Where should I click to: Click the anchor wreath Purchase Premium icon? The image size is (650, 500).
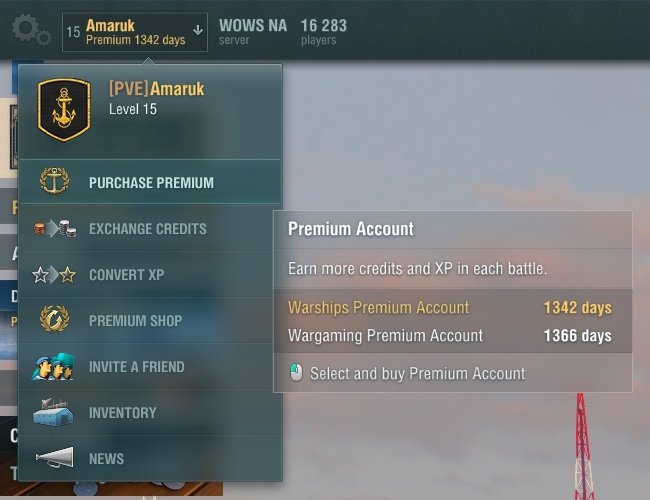point(54,181)
